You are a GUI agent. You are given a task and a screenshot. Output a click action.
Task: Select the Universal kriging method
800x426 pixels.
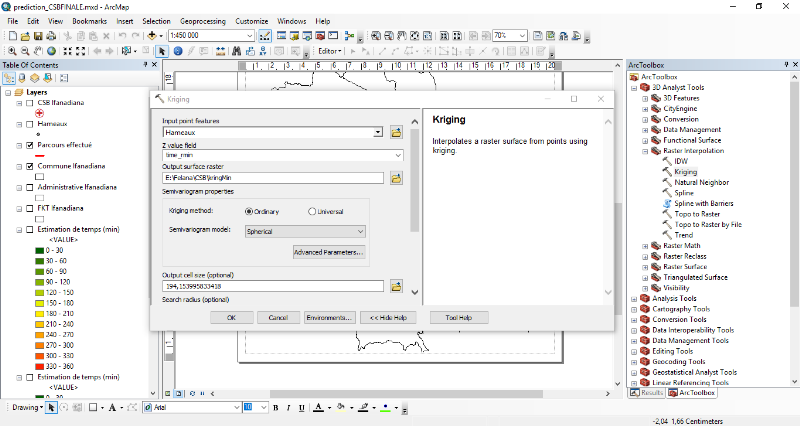(312, 211)
